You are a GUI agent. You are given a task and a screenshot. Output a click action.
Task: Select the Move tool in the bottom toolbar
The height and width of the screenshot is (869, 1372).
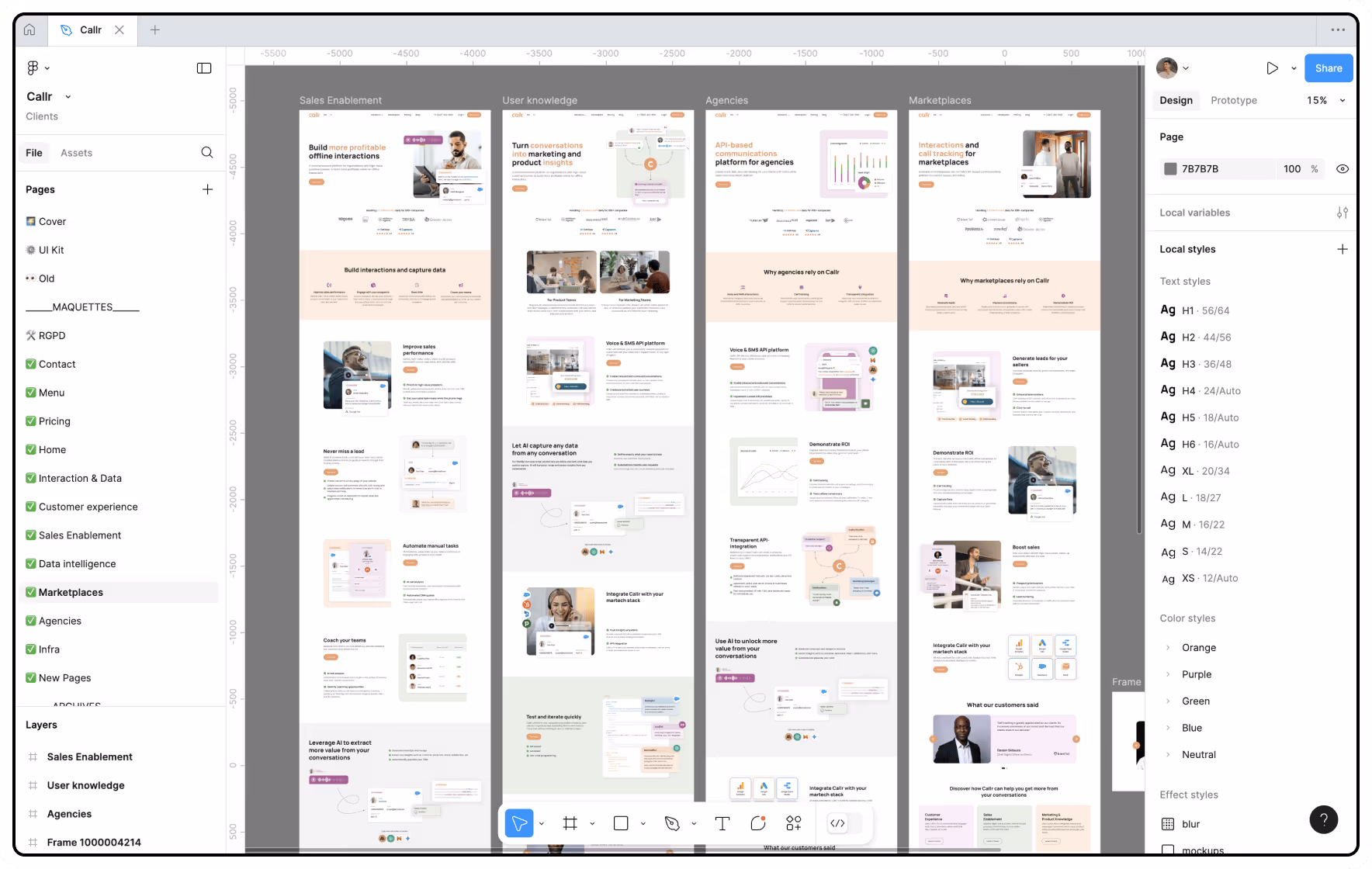coord(519,823)
